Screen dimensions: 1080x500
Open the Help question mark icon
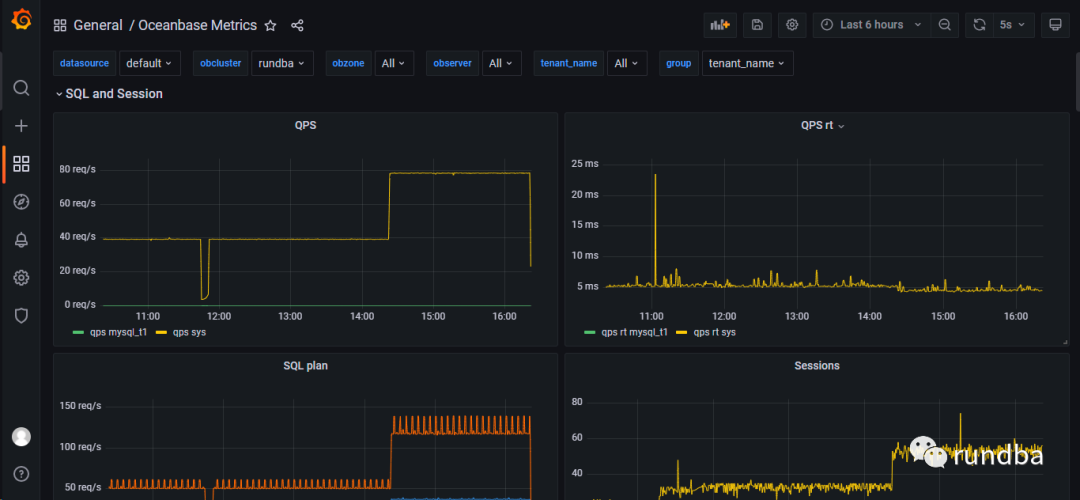pos(21,474)
